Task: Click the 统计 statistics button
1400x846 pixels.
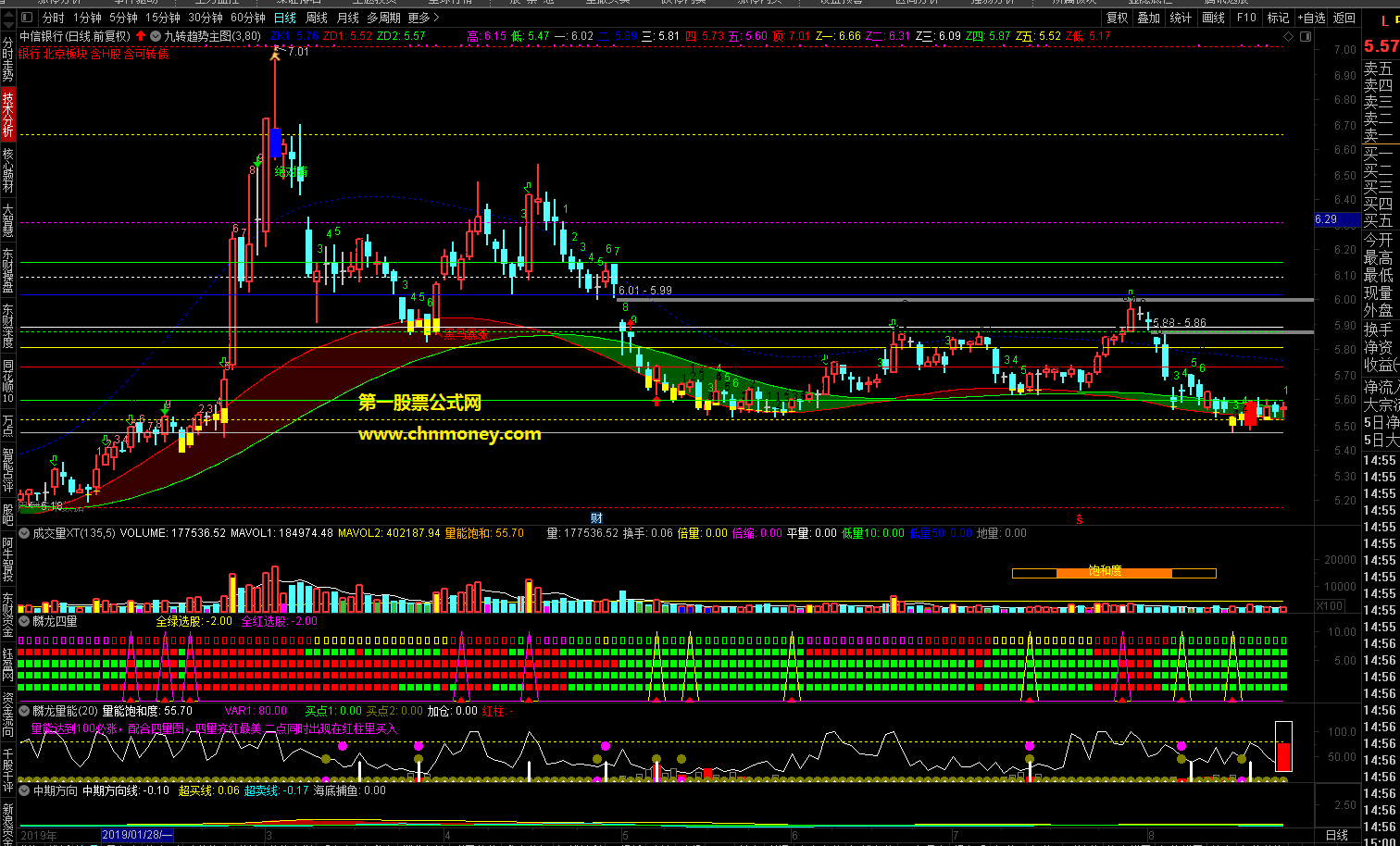Action: tap(1181, 18)
